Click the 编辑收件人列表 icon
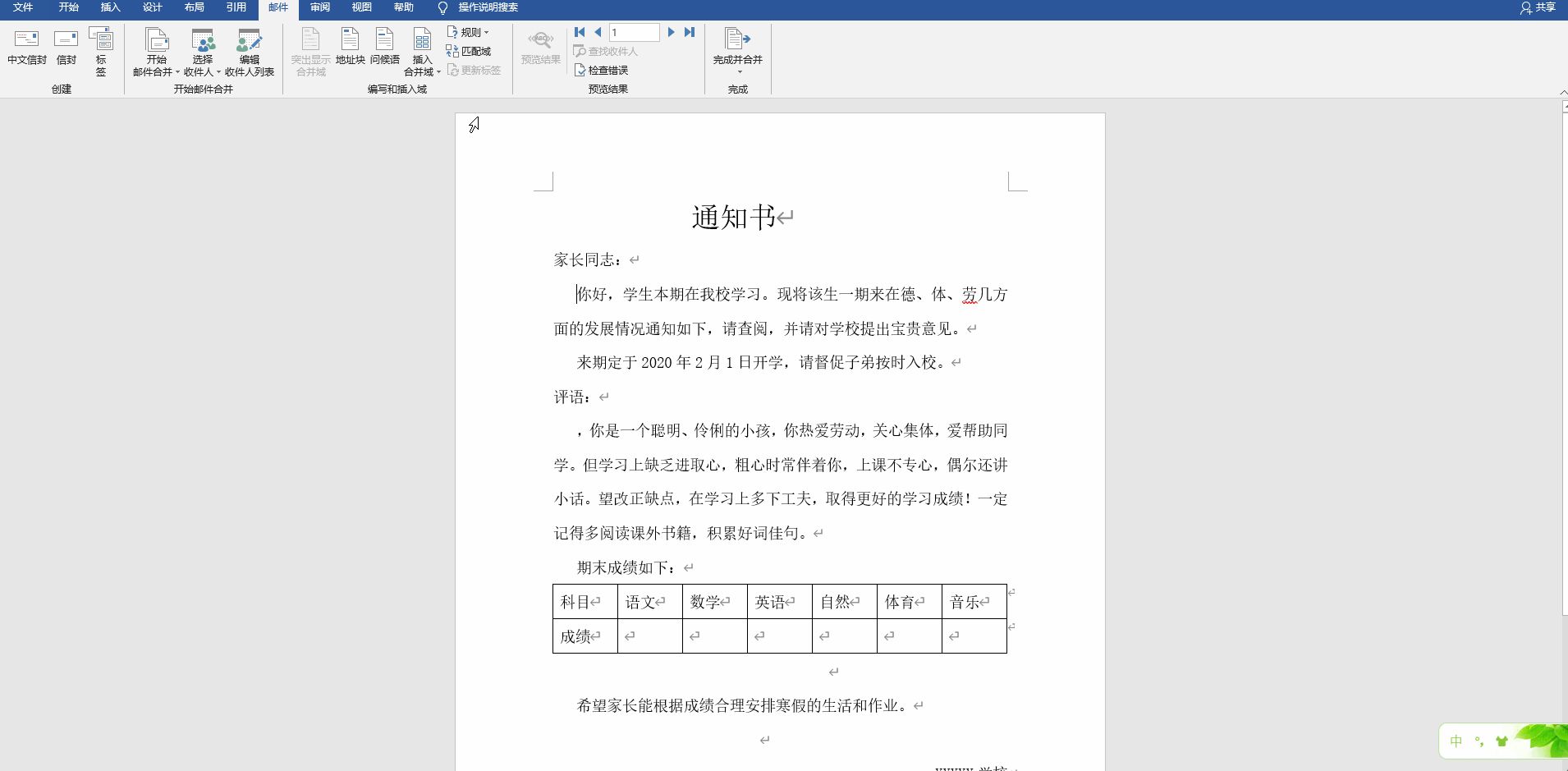The height and width of the screenshot is (771, 1568). click(x=250, y=39)
